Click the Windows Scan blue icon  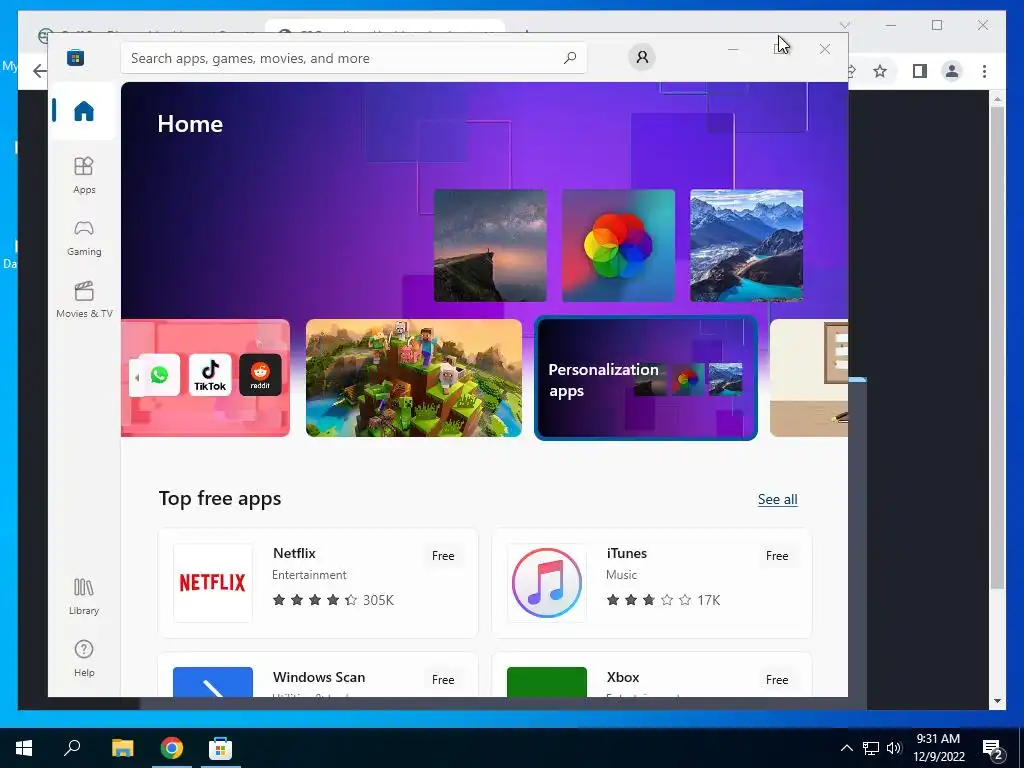[212, 682]
